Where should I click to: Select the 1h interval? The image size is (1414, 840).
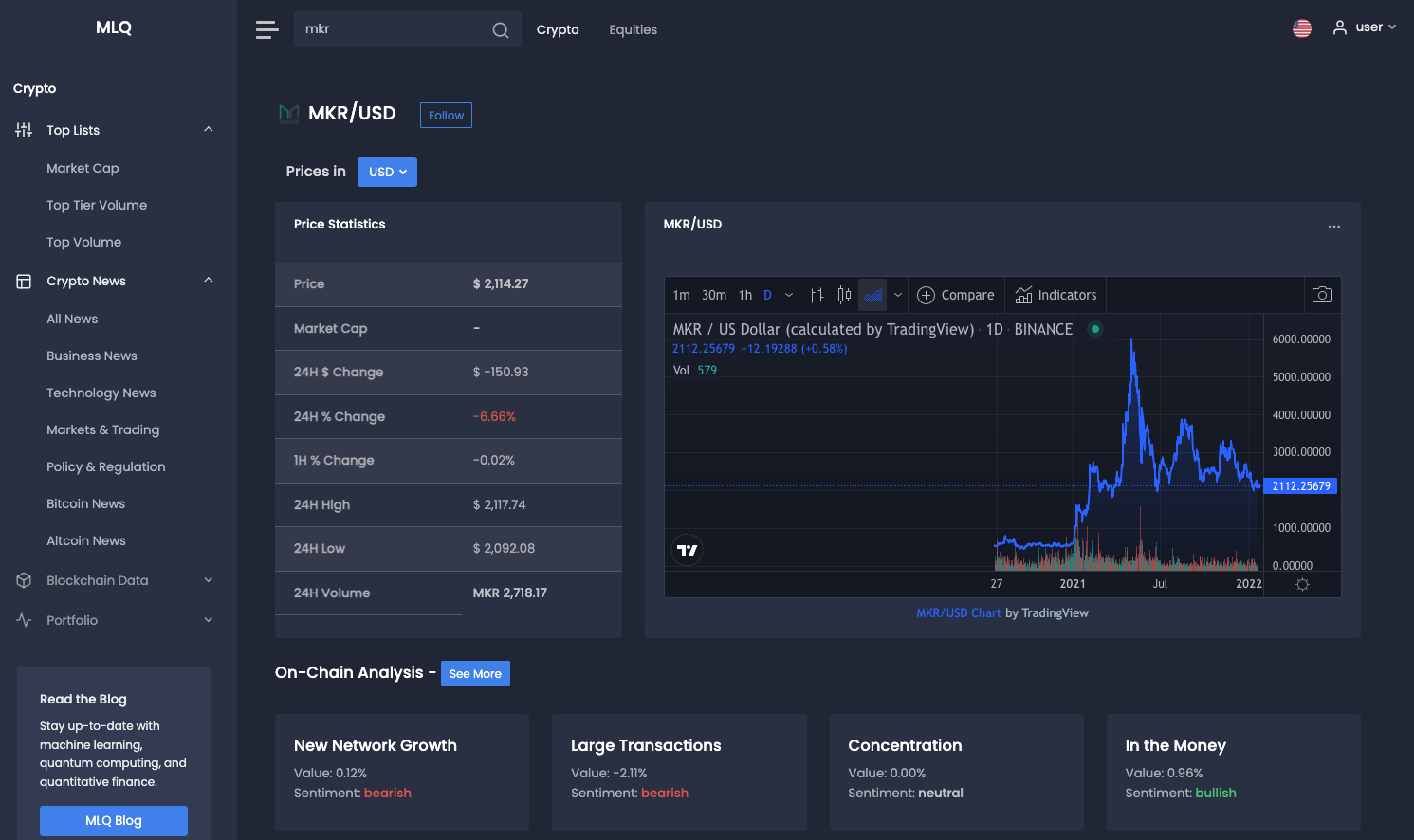745,295
